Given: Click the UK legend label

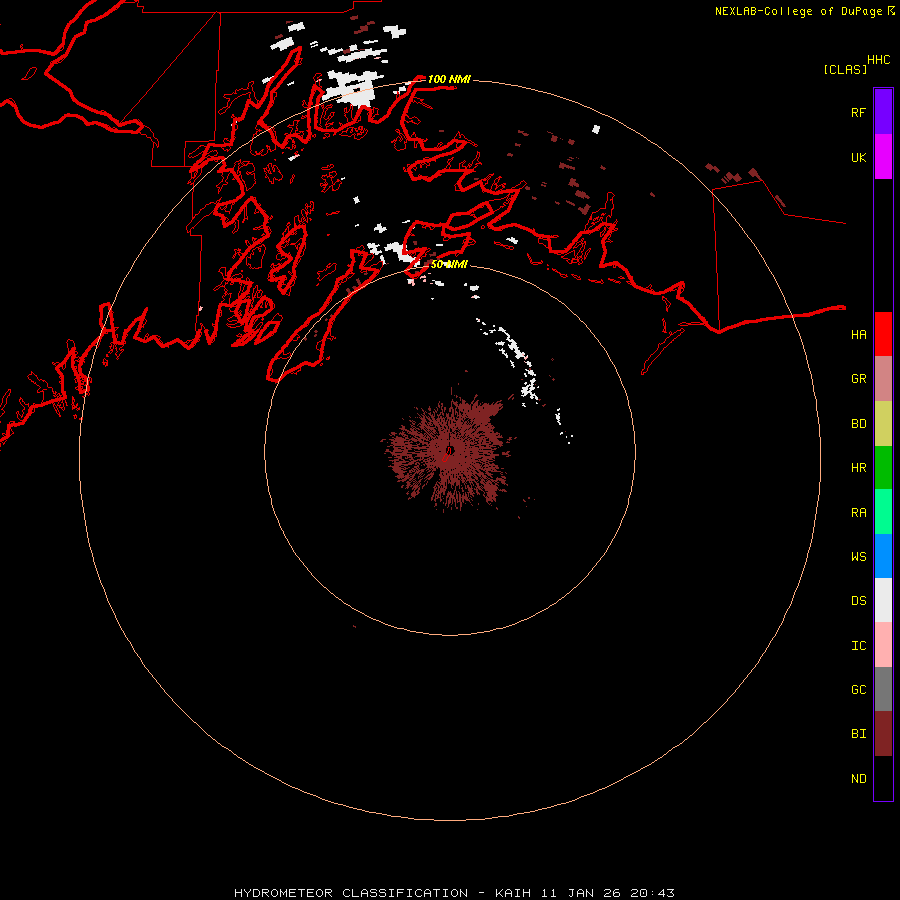Looking at the screenshot, I should (858, 158).
